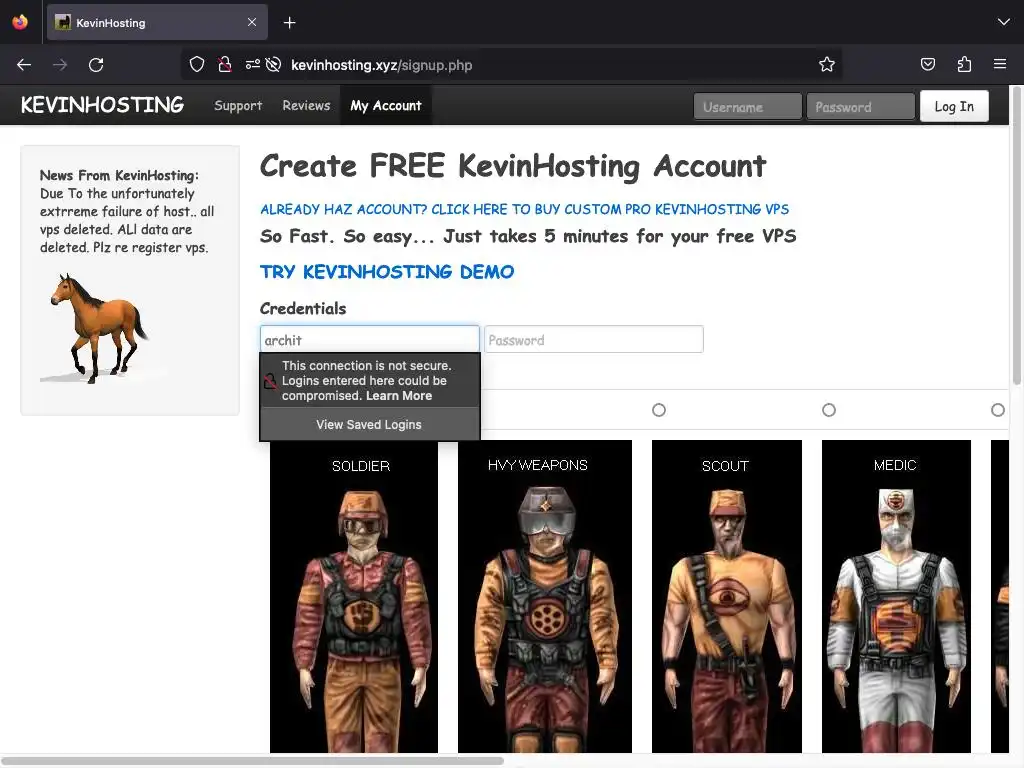Select the radio button above SCOUT
This screenshot has height=768, width=1024.
pos(659,410)
